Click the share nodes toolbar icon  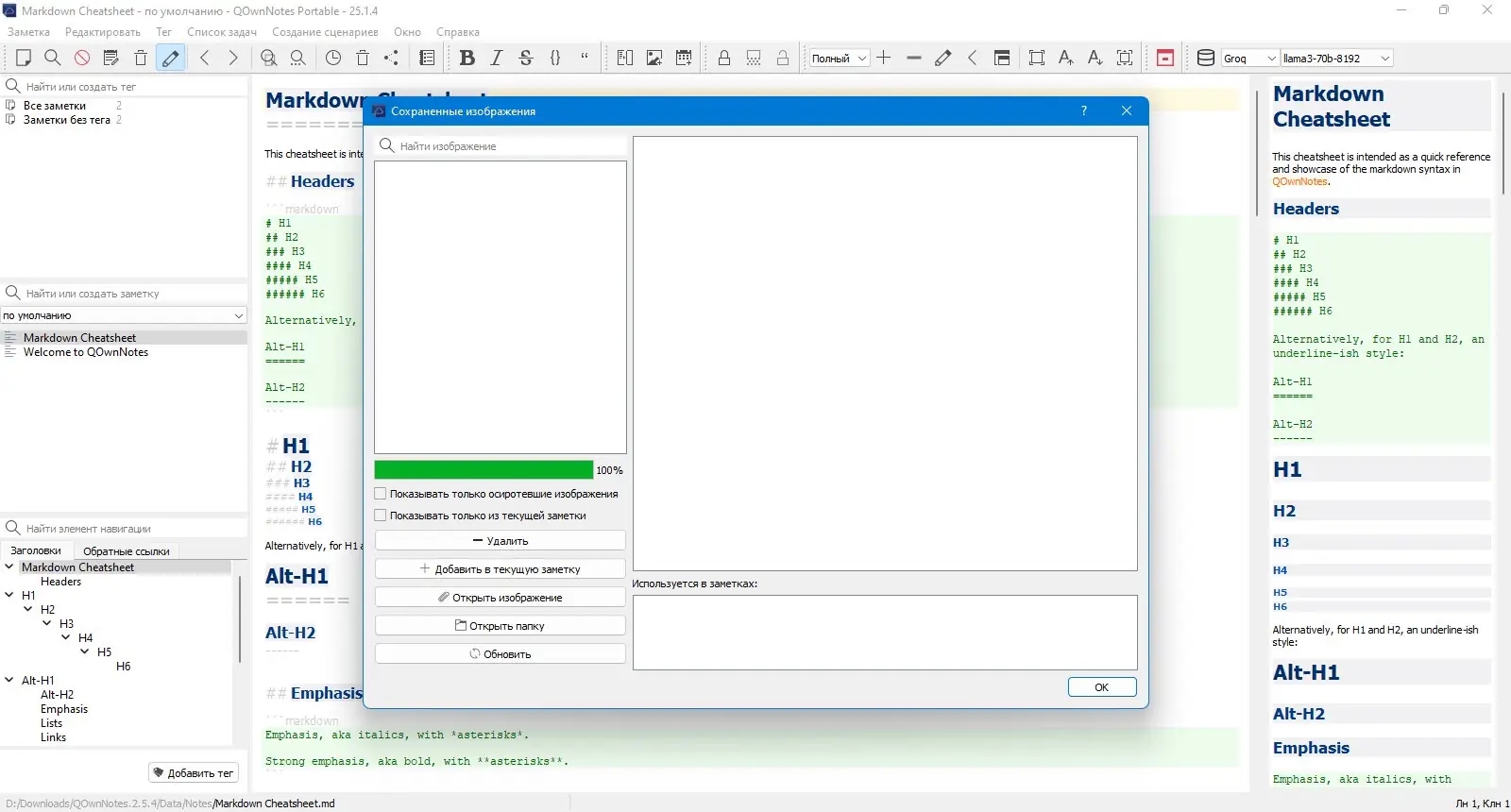click(x=391, y=58)
